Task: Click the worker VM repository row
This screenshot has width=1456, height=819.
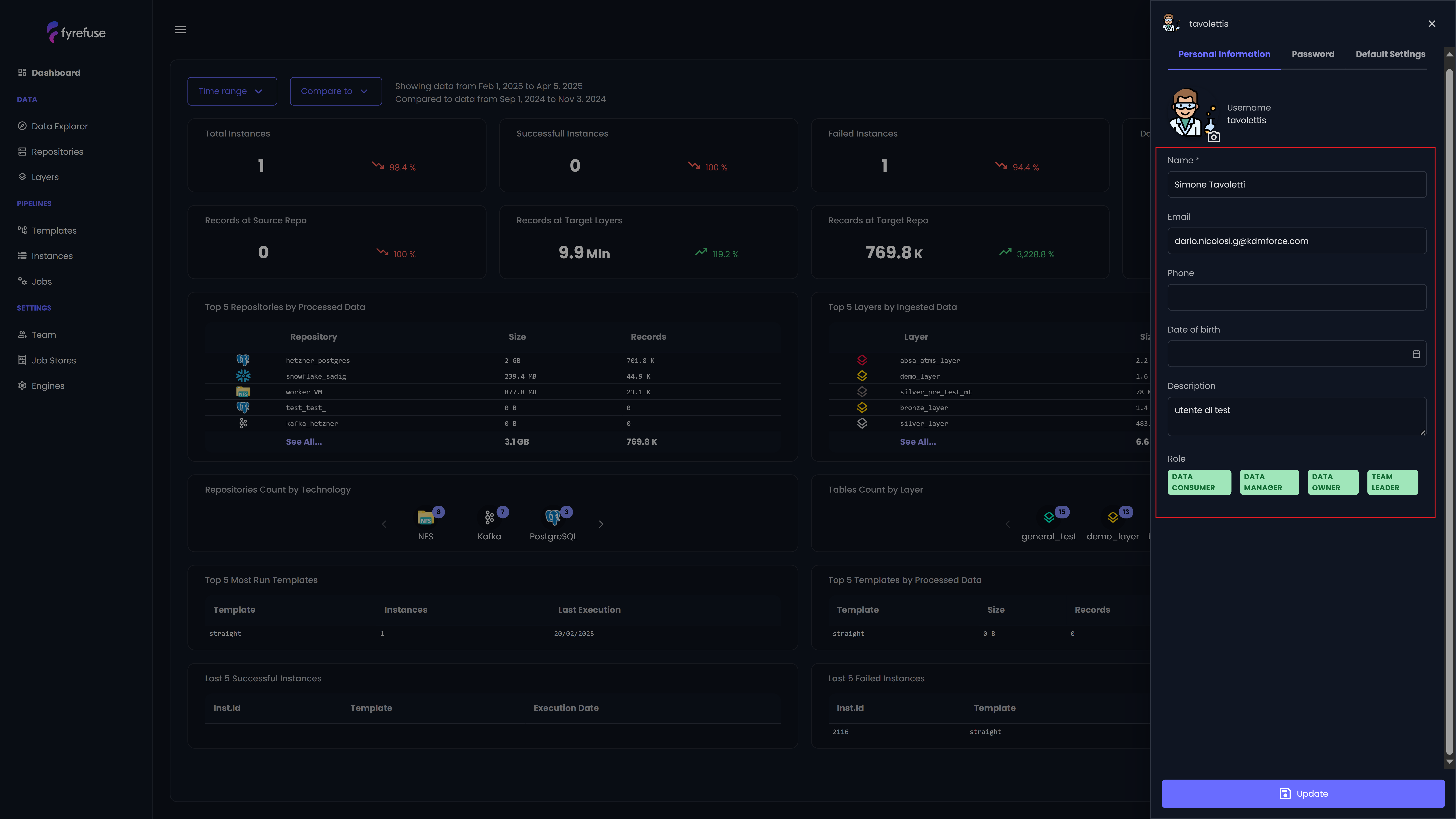Action: (x=492, y=392)
